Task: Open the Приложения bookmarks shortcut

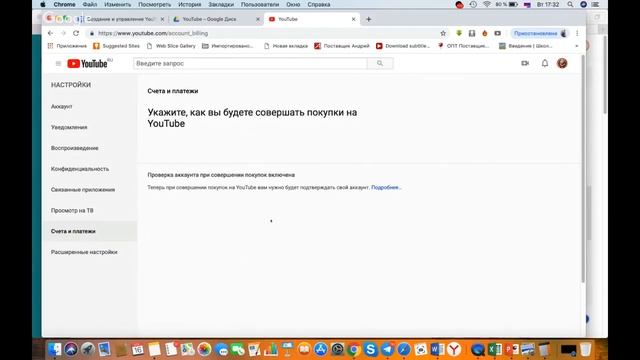Action: [x=67, y=46]
